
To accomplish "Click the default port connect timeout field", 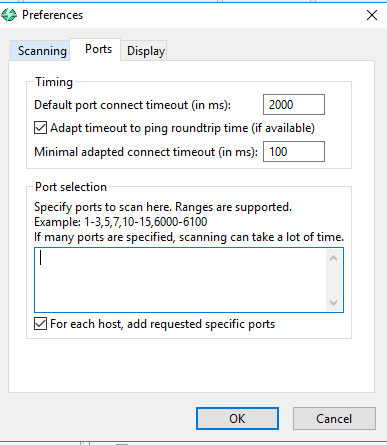I will [x=294, y=105].
